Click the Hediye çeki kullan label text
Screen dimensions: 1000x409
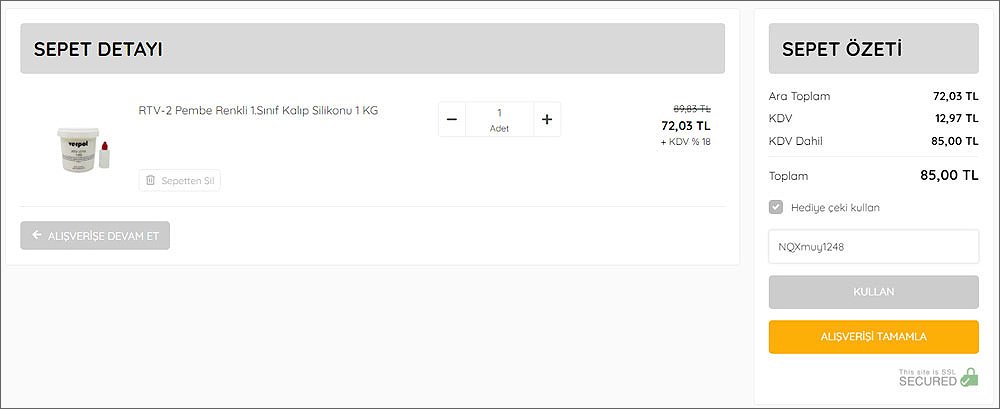click(835, 208)
